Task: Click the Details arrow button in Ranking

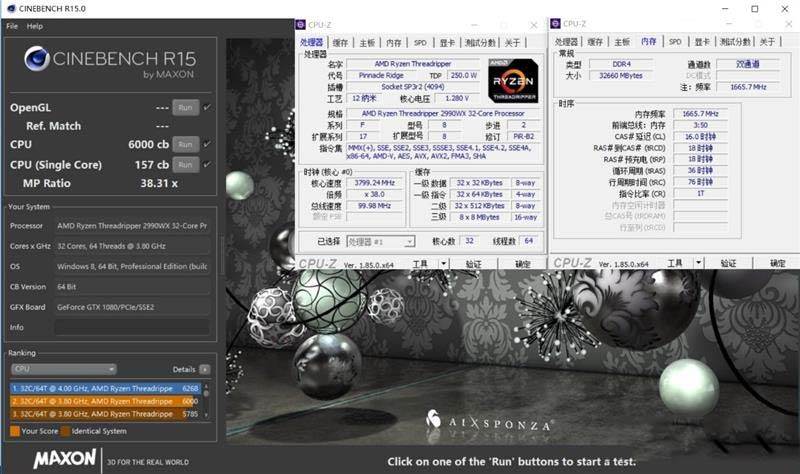Action: pyautogui.click(x=205, y=369)
